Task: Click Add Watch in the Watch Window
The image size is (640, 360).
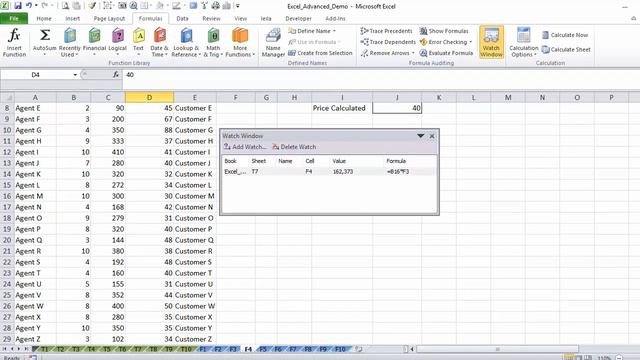Action: tap(244, 147)
